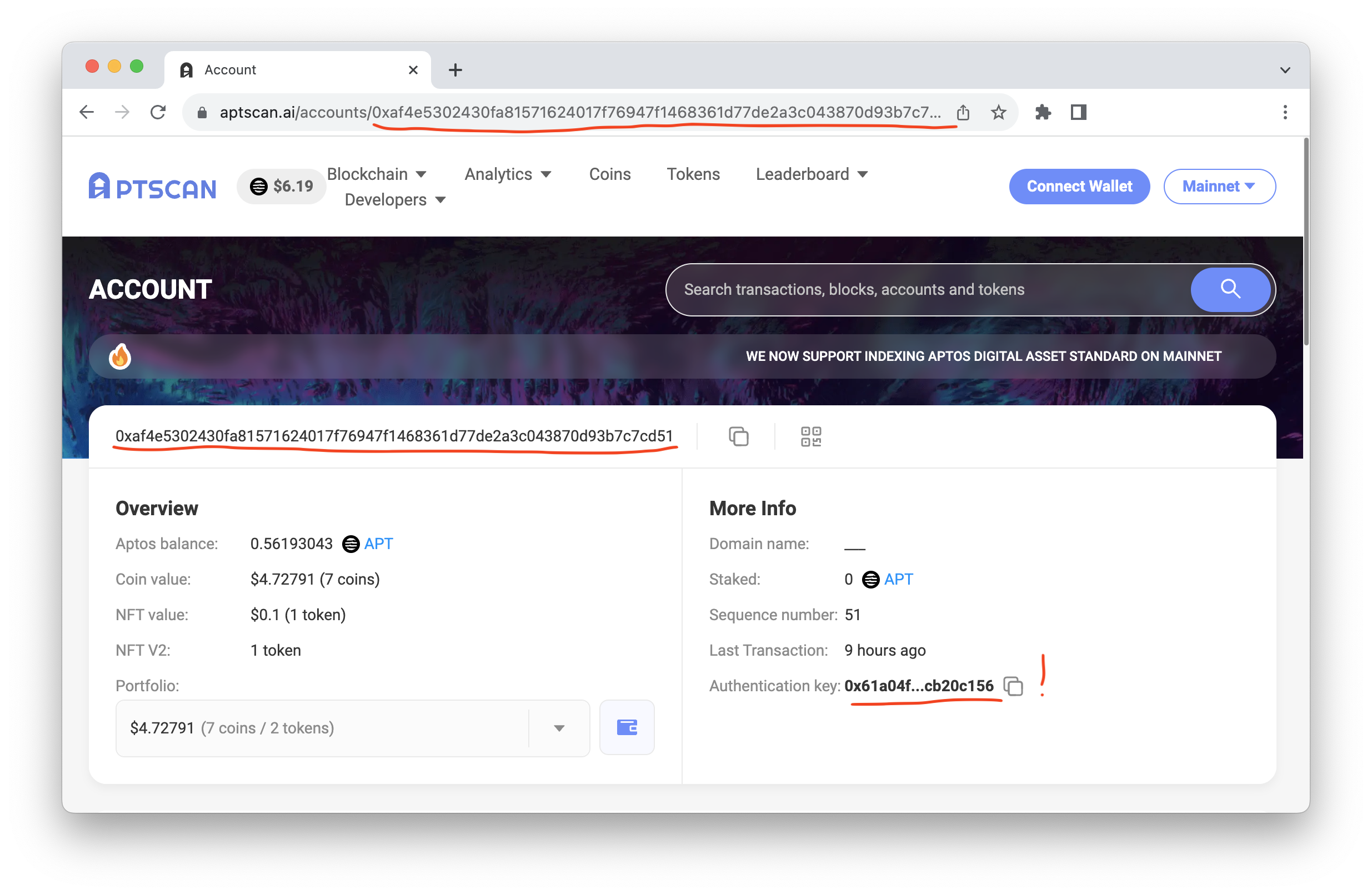The image size is (1372, 895).
Task: Expand the Blockchain dropdown menu
Action: pos(377,174)
